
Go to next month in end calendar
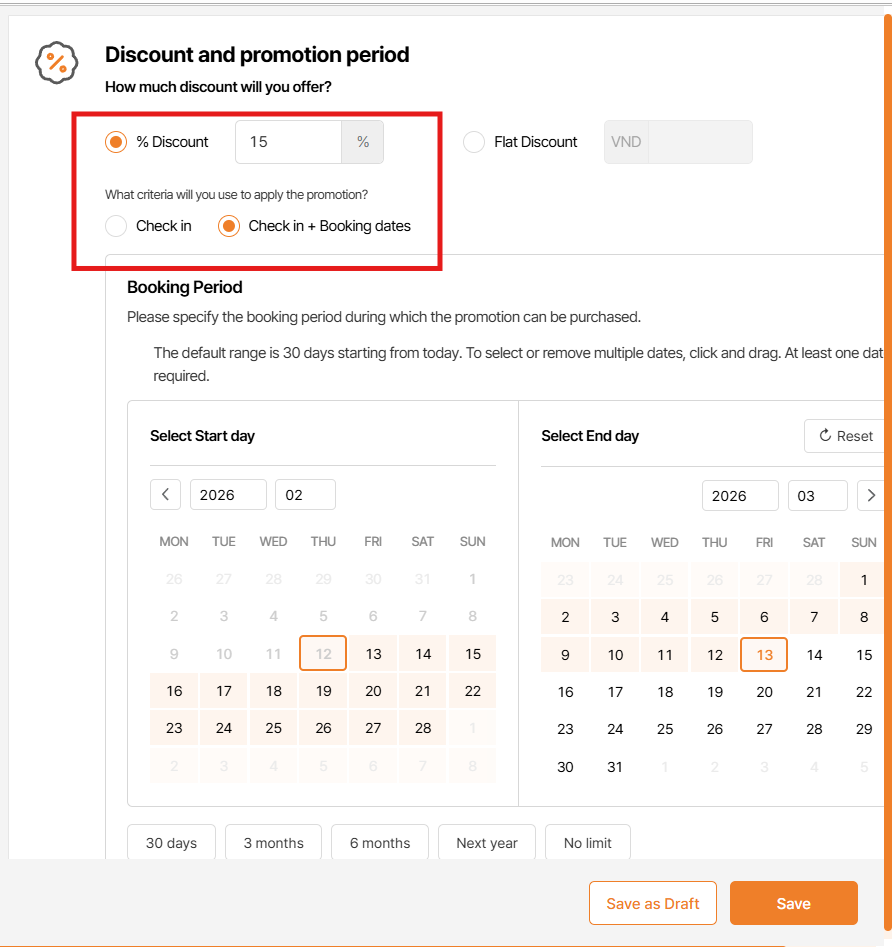(x=871, y=495)
